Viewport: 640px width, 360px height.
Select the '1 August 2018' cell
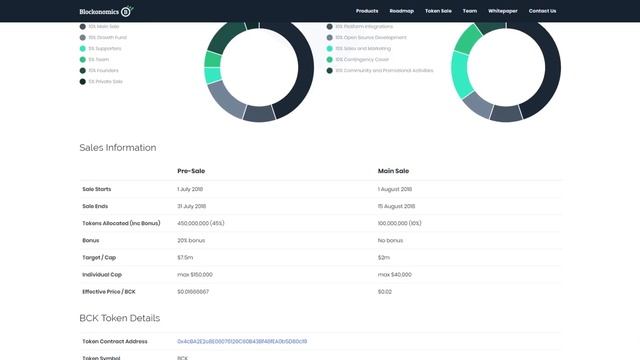[395, 189]
